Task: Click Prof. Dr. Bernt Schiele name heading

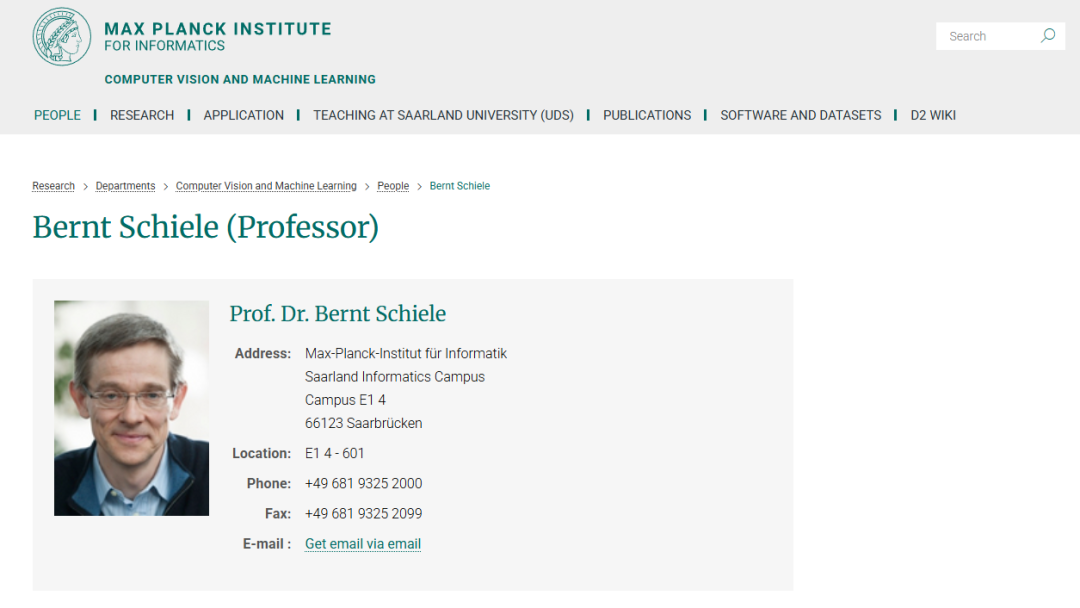Action: tap(338, 314)
